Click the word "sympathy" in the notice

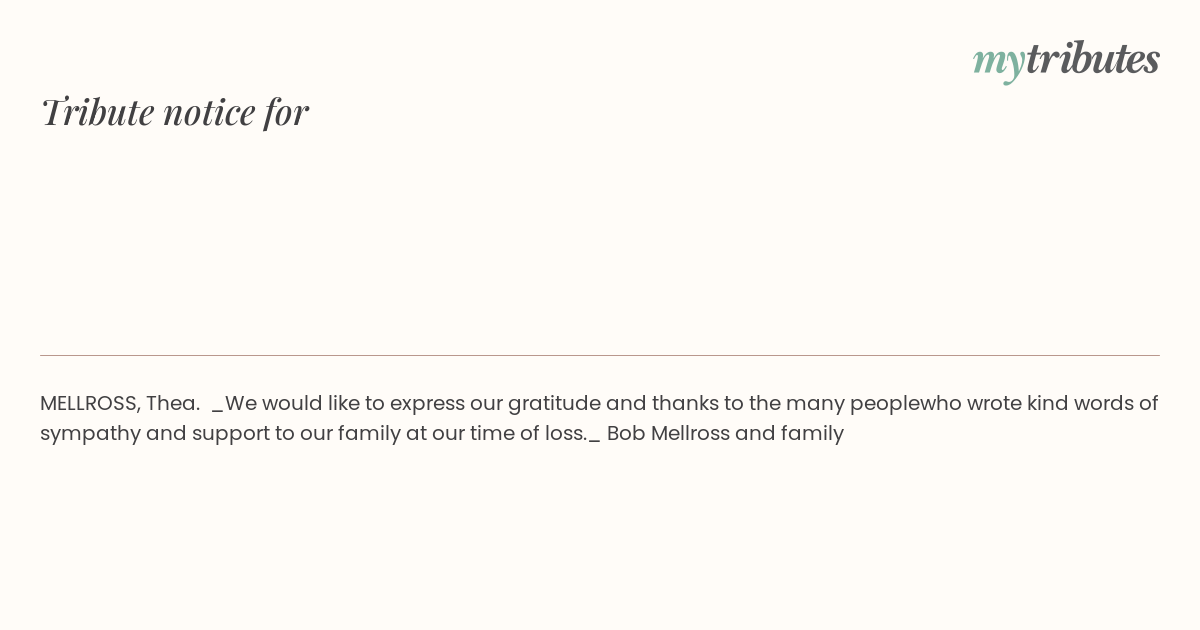tap(90, 434)
